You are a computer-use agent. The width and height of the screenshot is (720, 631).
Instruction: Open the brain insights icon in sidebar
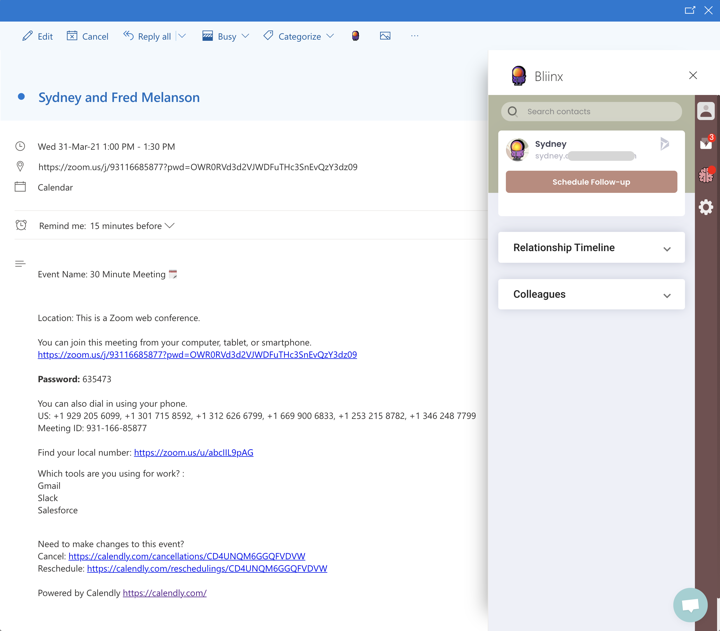(706, 175)
